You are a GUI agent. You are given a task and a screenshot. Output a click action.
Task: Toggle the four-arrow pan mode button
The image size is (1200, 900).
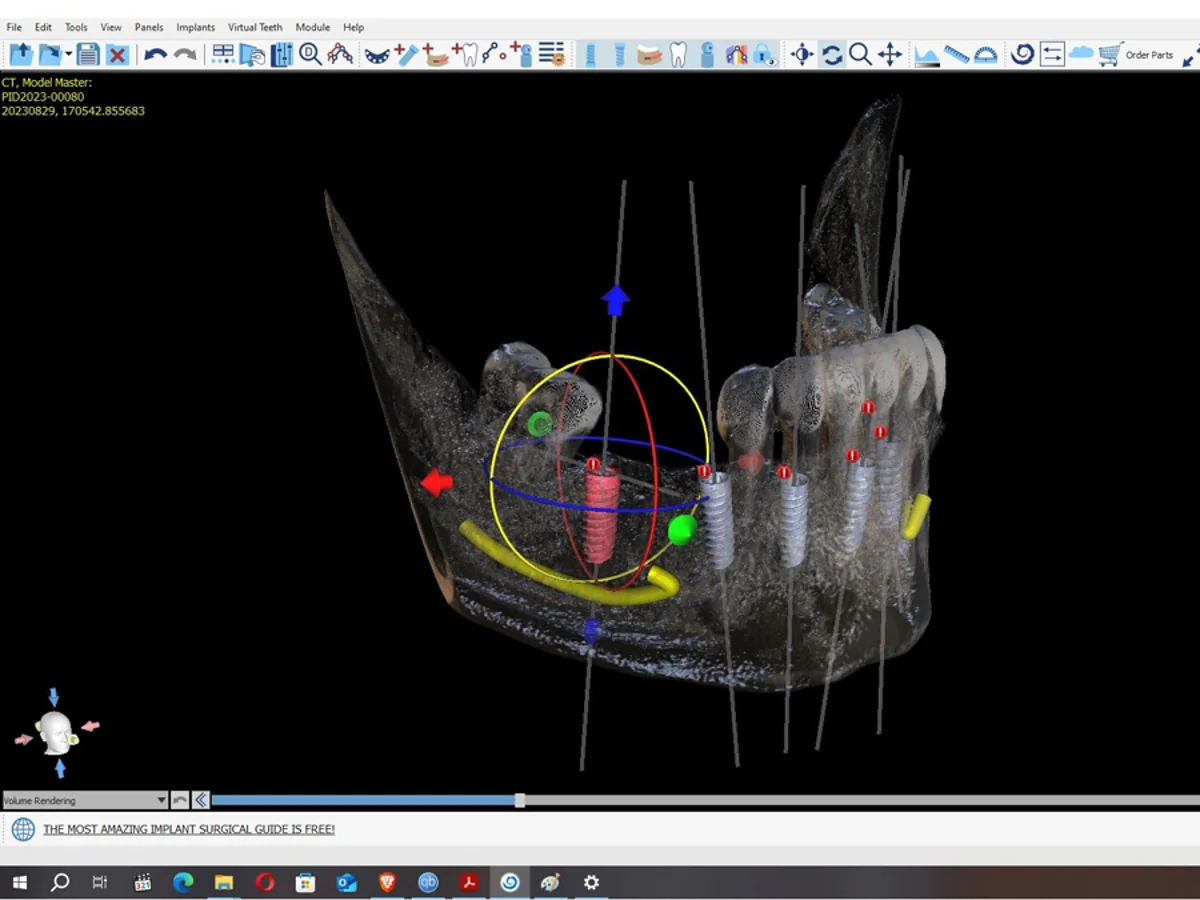(889, 54)
